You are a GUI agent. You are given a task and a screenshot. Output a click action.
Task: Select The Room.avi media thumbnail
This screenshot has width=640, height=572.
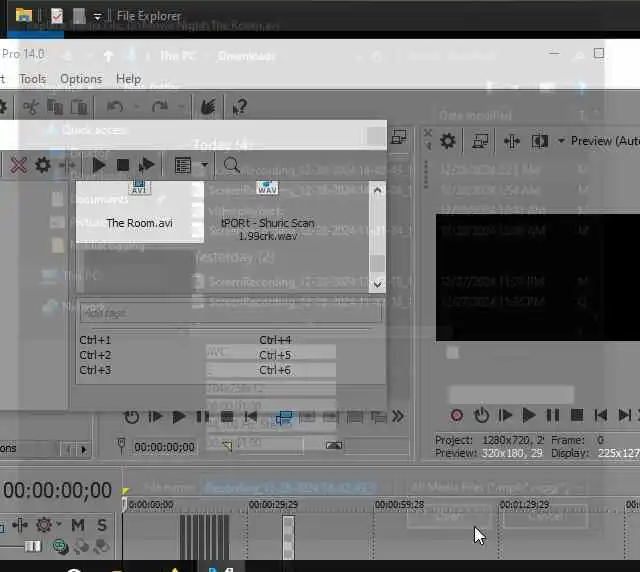pyautogui.click(x=140, y=211)
